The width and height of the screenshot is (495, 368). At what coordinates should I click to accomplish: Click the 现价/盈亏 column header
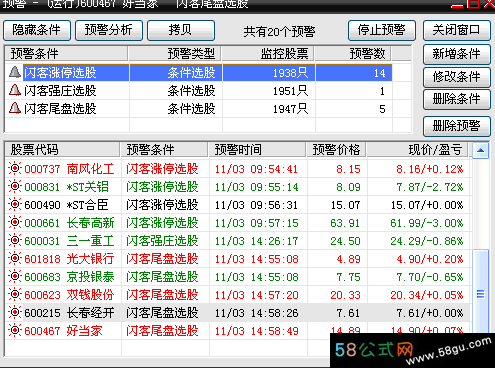(x=417, y=150)
